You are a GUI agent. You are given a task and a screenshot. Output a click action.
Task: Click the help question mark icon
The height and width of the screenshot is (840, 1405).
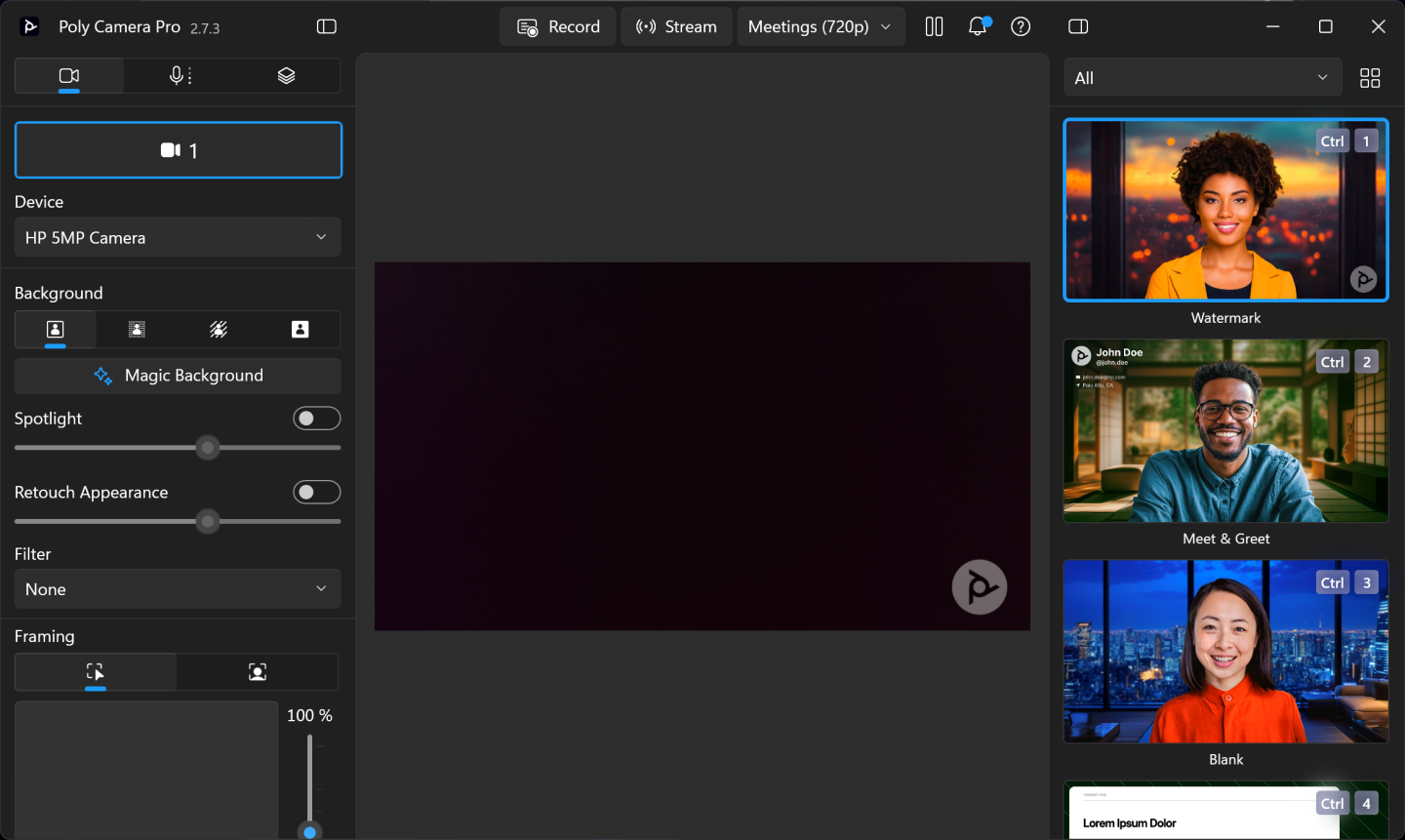point(1021,26)
